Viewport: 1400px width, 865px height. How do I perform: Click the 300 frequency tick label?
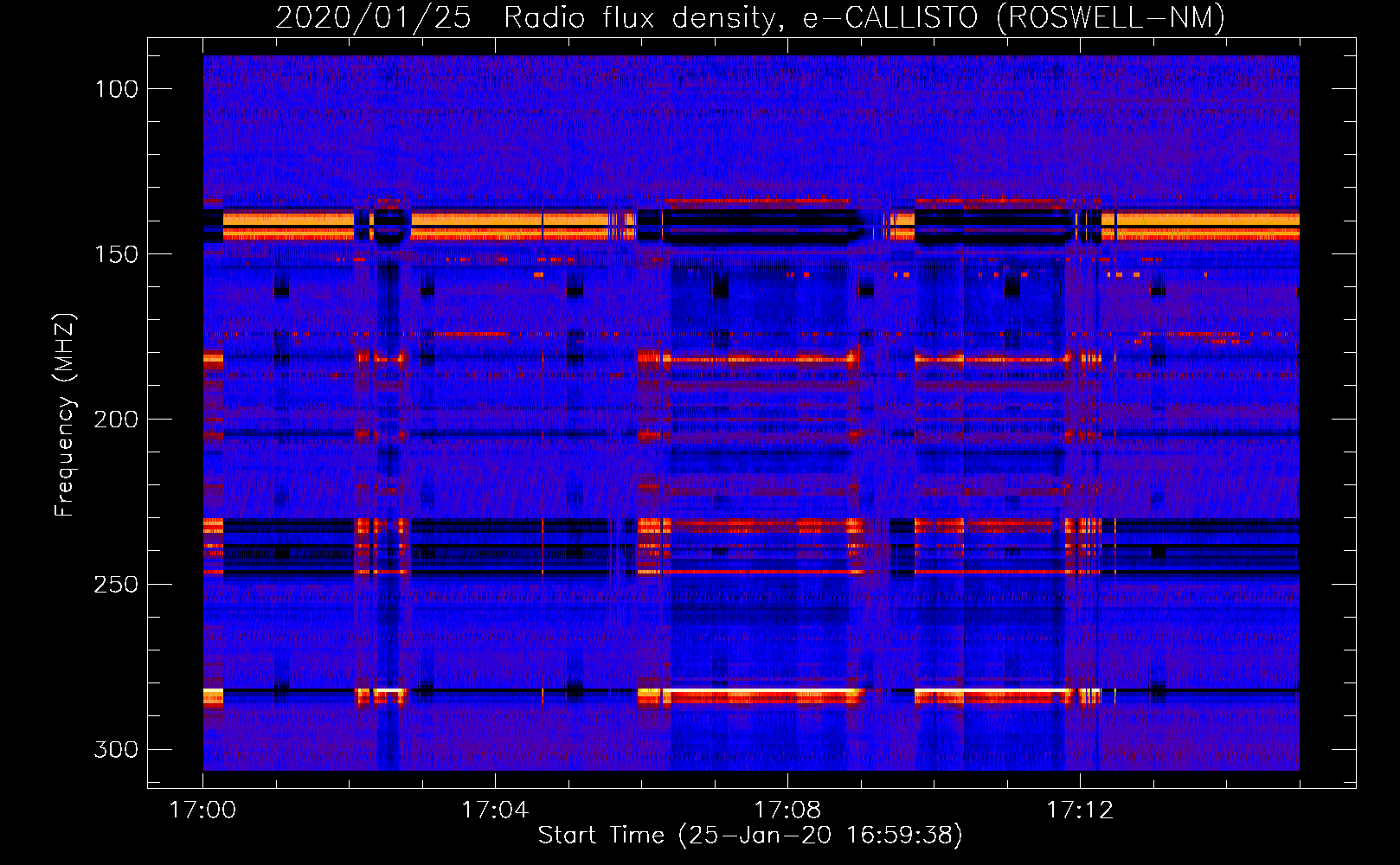(116, 750)
